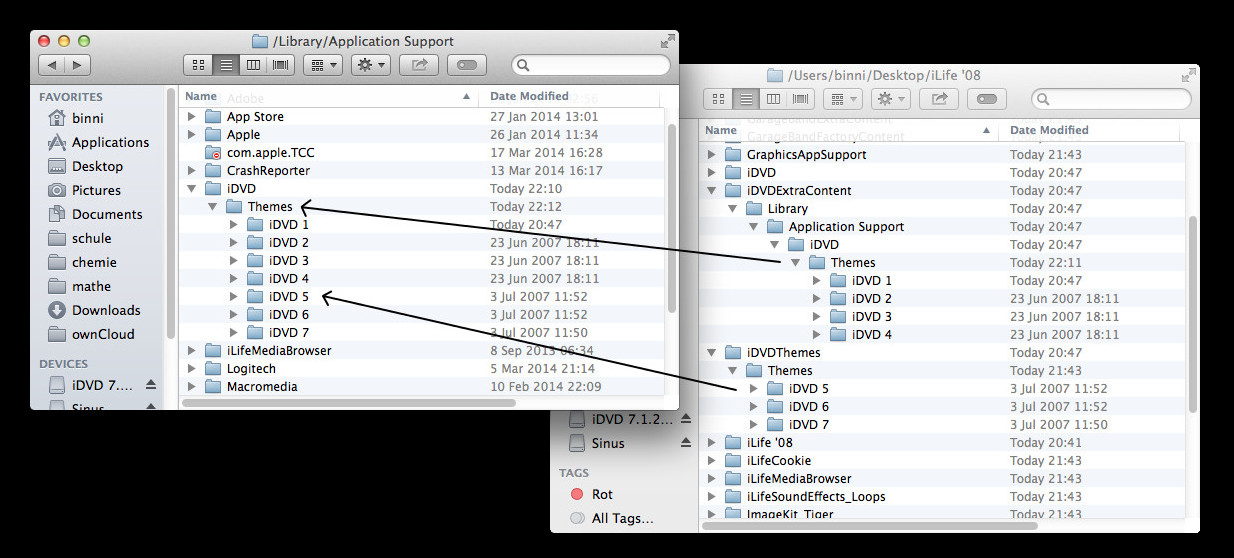Select list view in Application Support window
1234x558 pixels.
pos(226,65)
